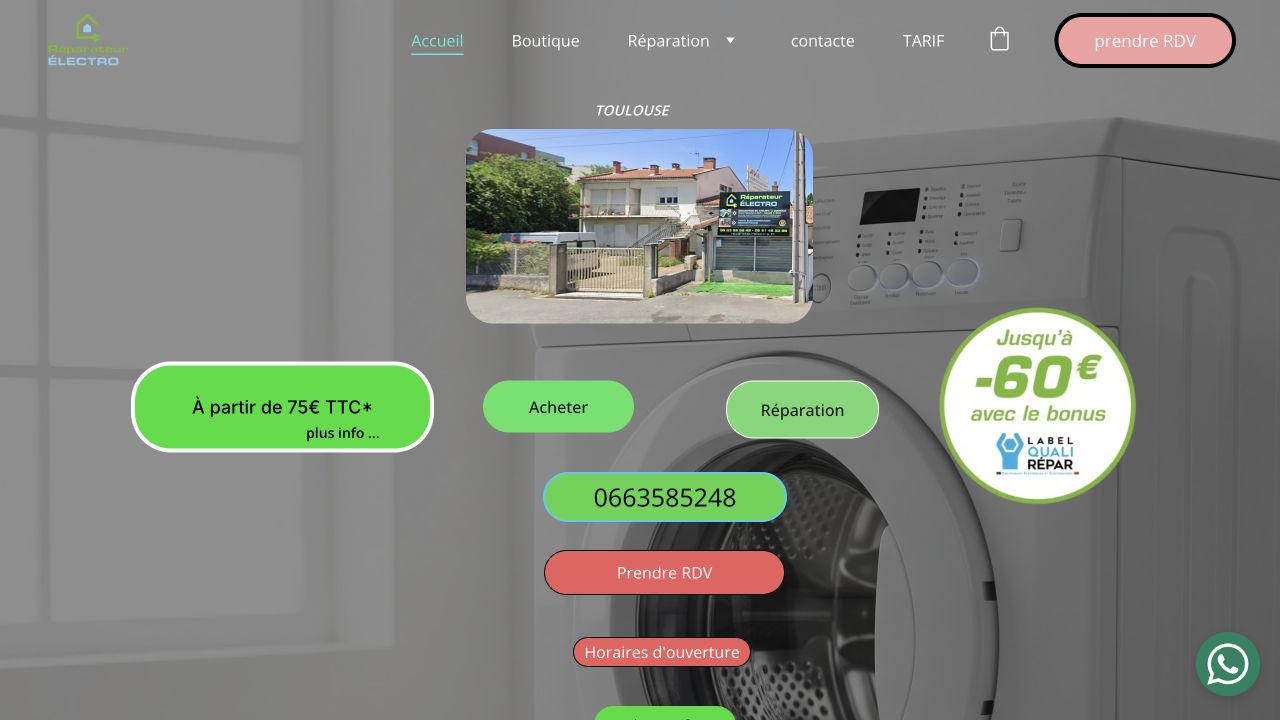Image resolution: width=1280 pixels, height=720 pixels.
Task: Click the -60€ QualiRépar bonus badge
Action: point(1037,406)
